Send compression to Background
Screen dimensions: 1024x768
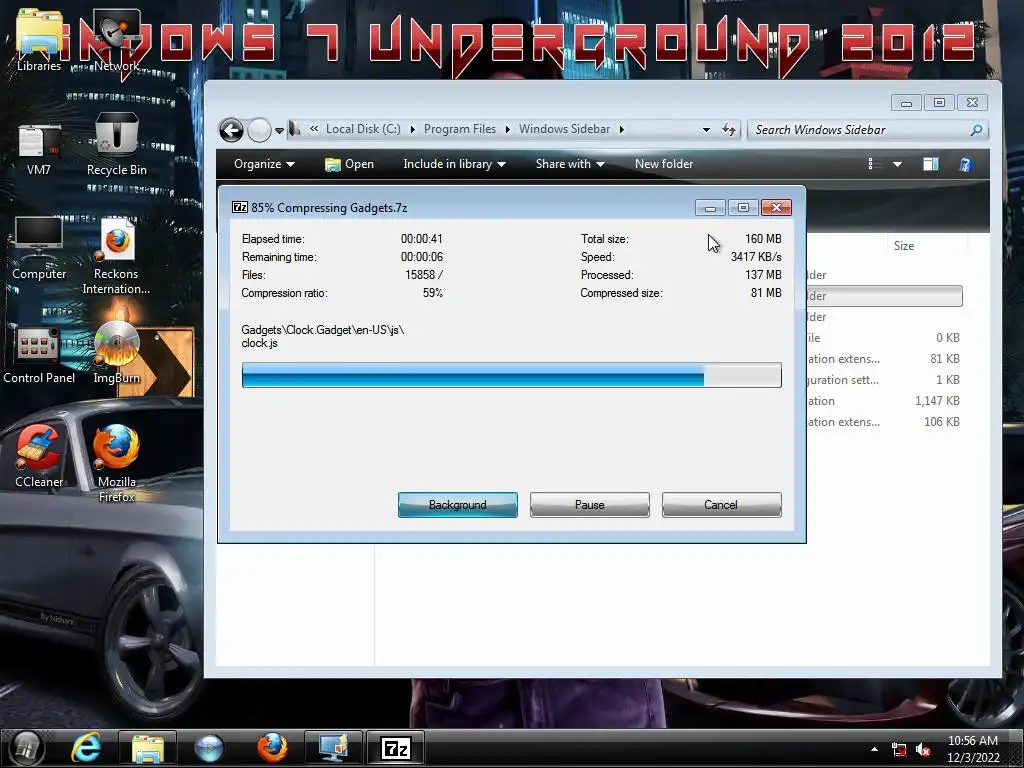click(x=458, y=505)
